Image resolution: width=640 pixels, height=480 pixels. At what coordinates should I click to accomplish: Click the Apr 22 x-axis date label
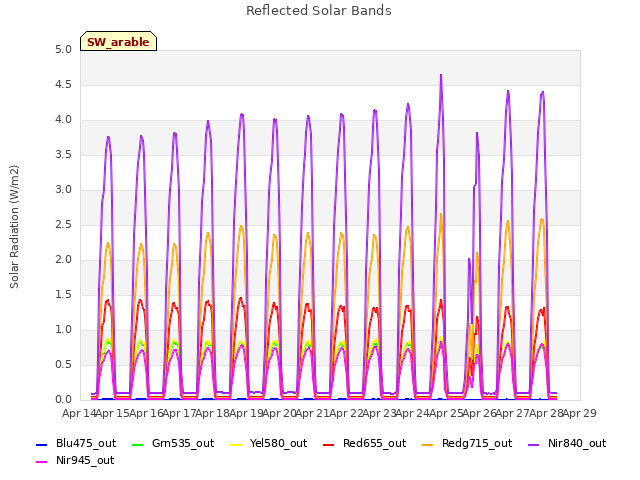click(346, 413)
